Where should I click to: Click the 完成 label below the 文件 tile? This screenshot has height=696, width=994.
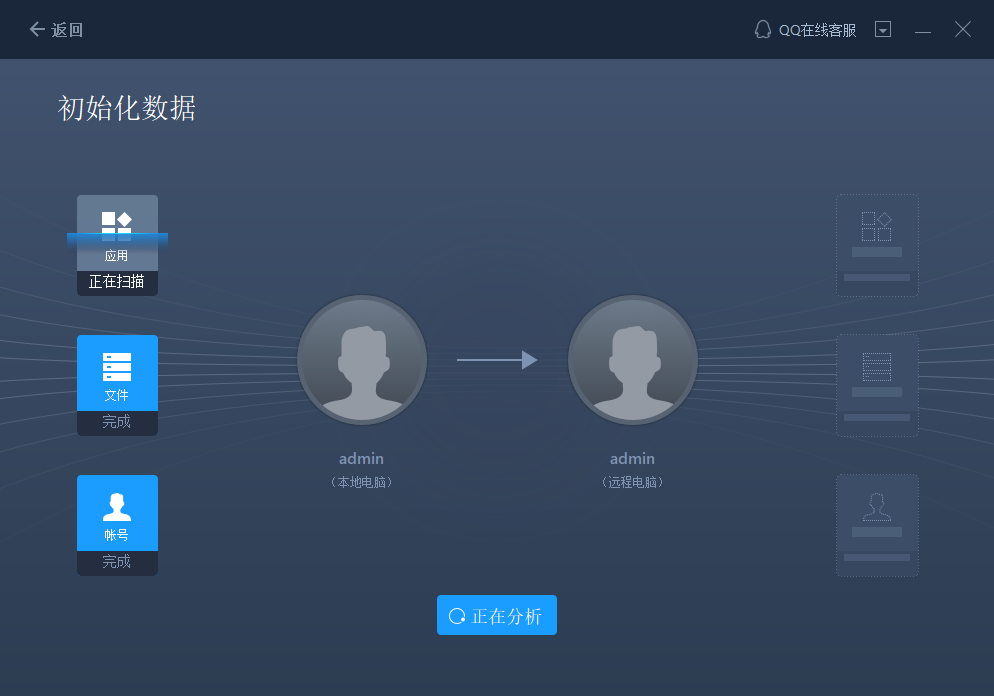click(x=117, y=421)
